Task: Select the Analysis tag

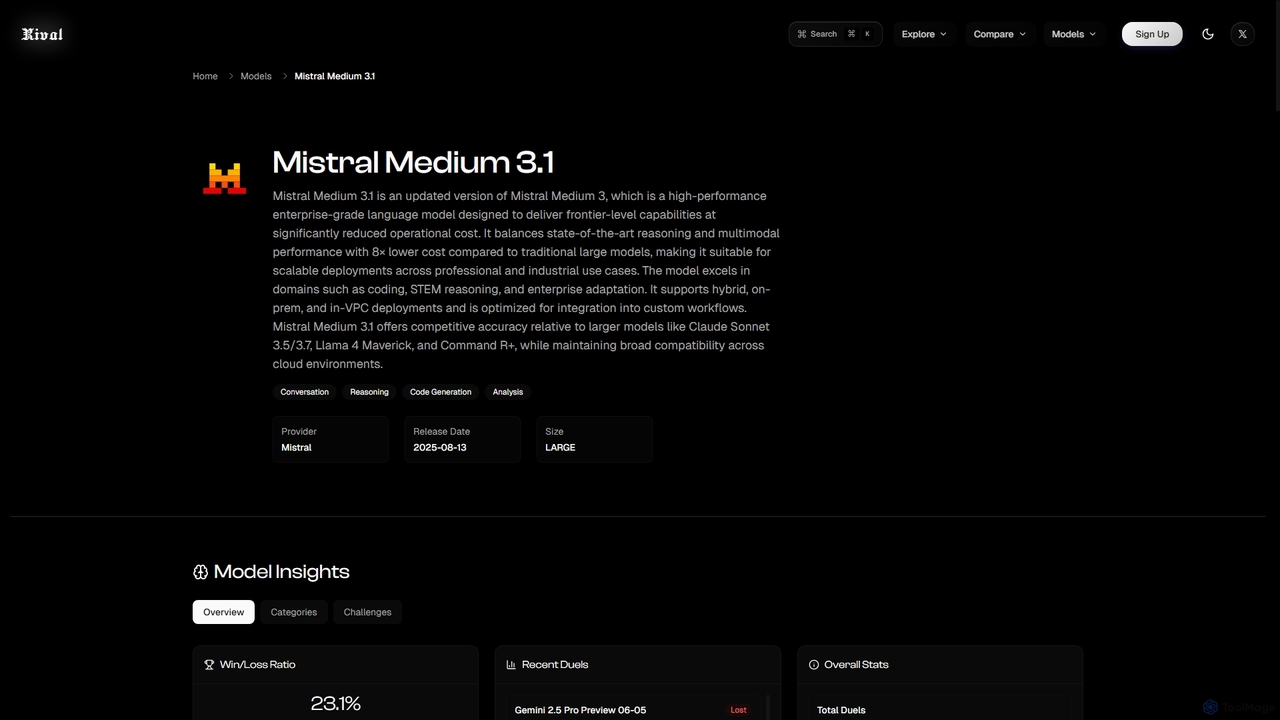Action: point(508,392)
